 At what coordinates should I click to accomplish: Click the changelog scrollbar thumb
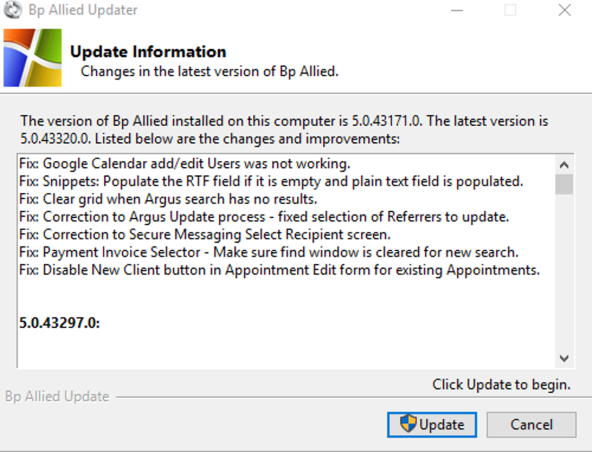coord(564,184)
